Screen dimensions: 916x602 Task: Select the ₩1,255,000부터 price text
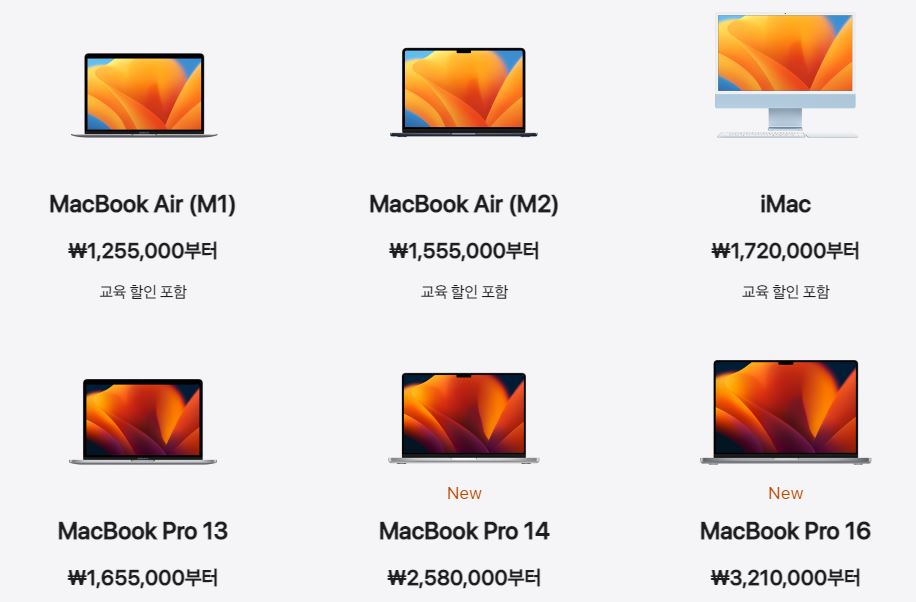(x=143, y=251)
